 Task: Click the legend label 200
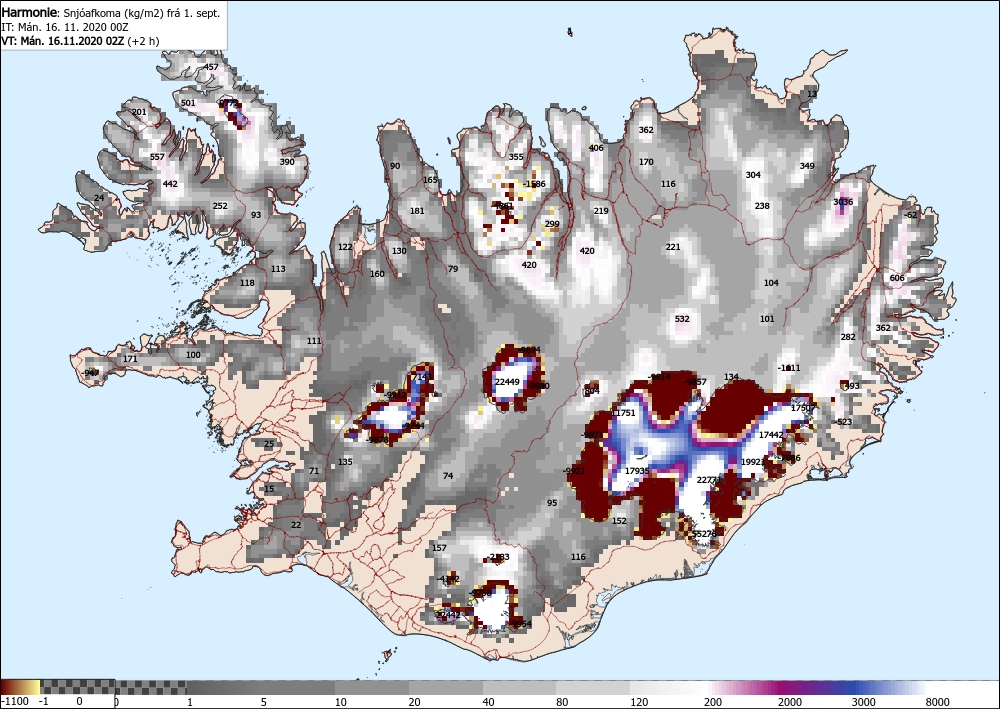(x=713, y=702)
